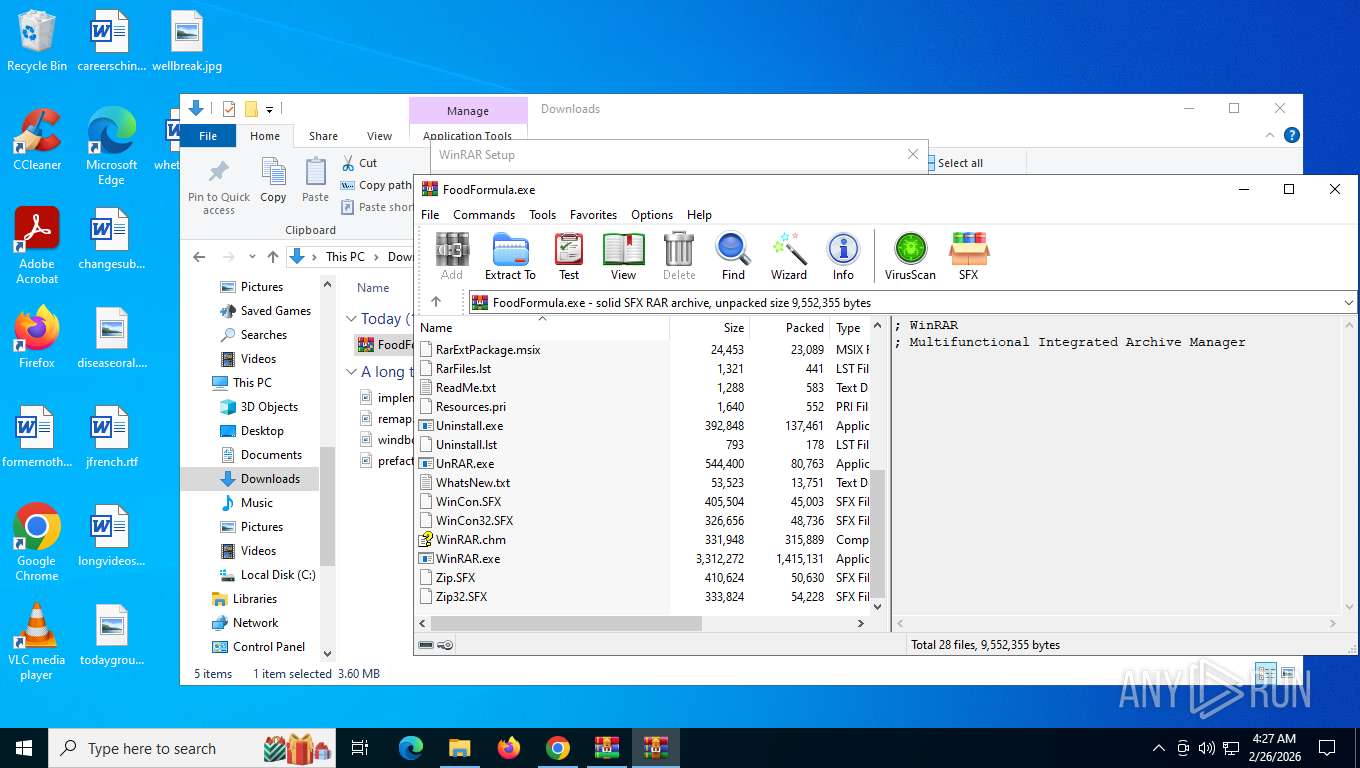Click Pin to Quick access

coord(219,187)
